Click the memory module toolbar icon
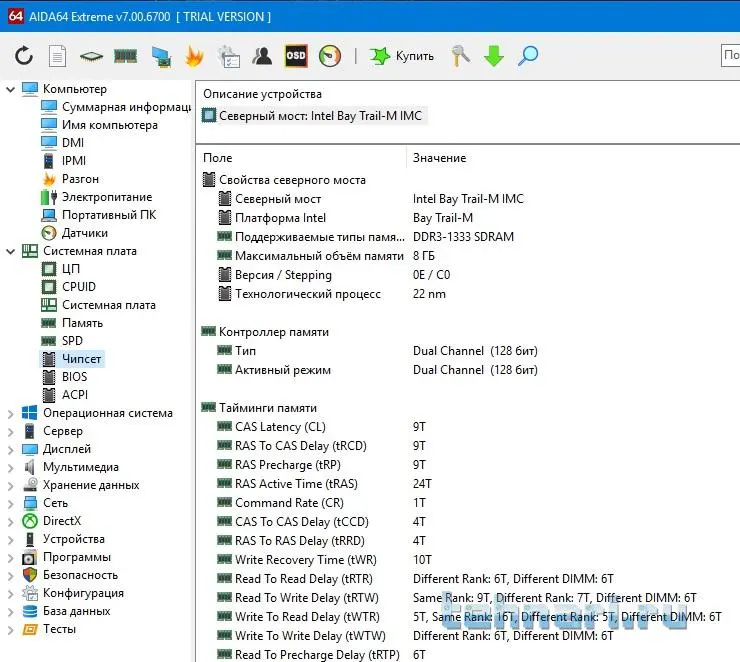The image size is (740, 662). click(x=126, y=56)
